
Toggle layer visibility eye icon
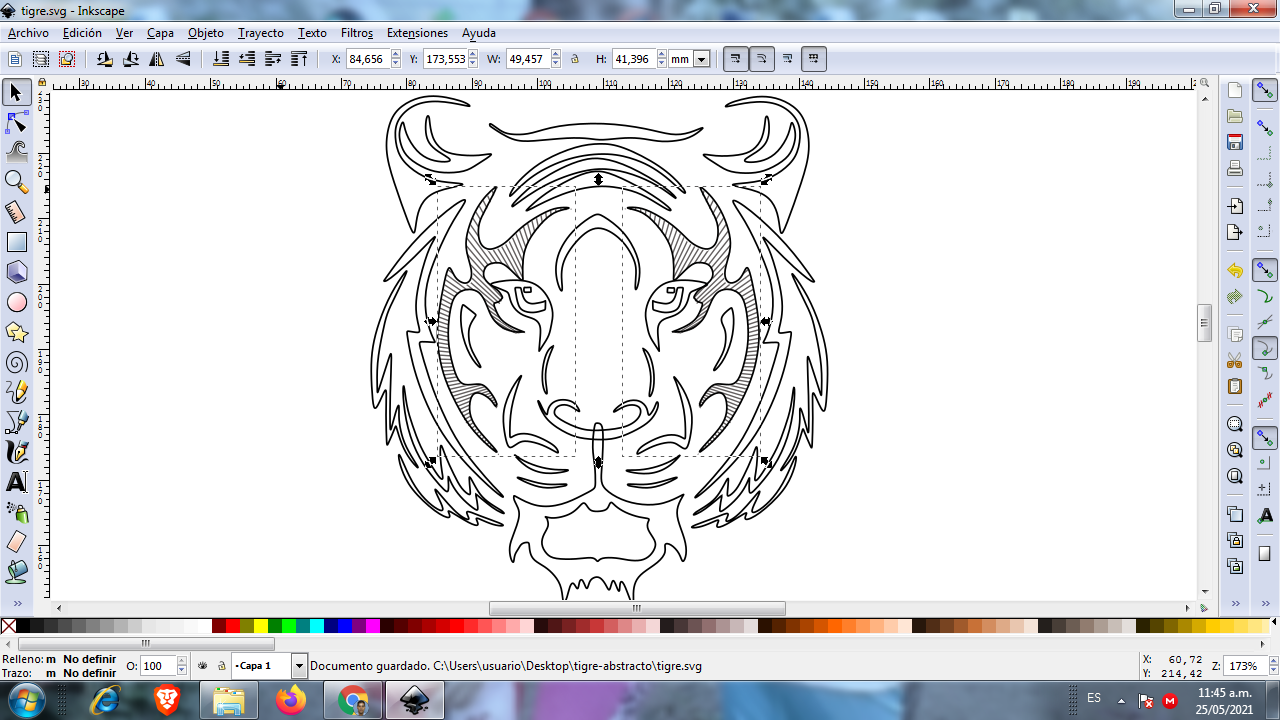203,665
